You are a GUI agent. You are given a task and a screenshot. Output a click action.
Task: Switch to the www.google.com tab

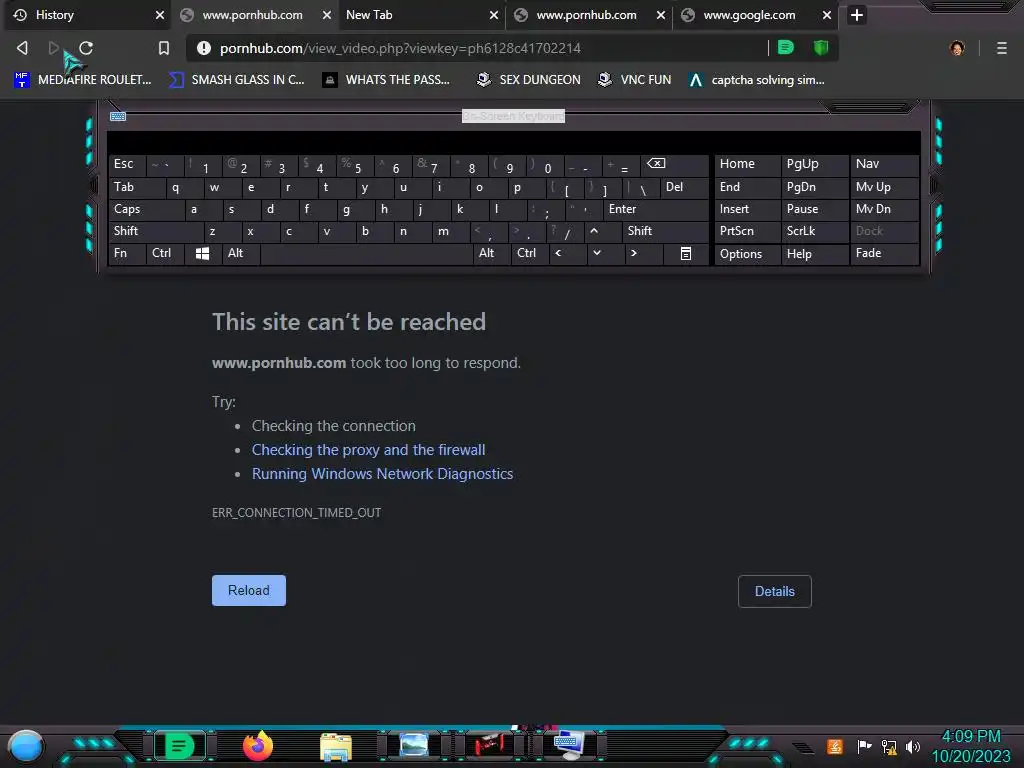click(756, 14)
